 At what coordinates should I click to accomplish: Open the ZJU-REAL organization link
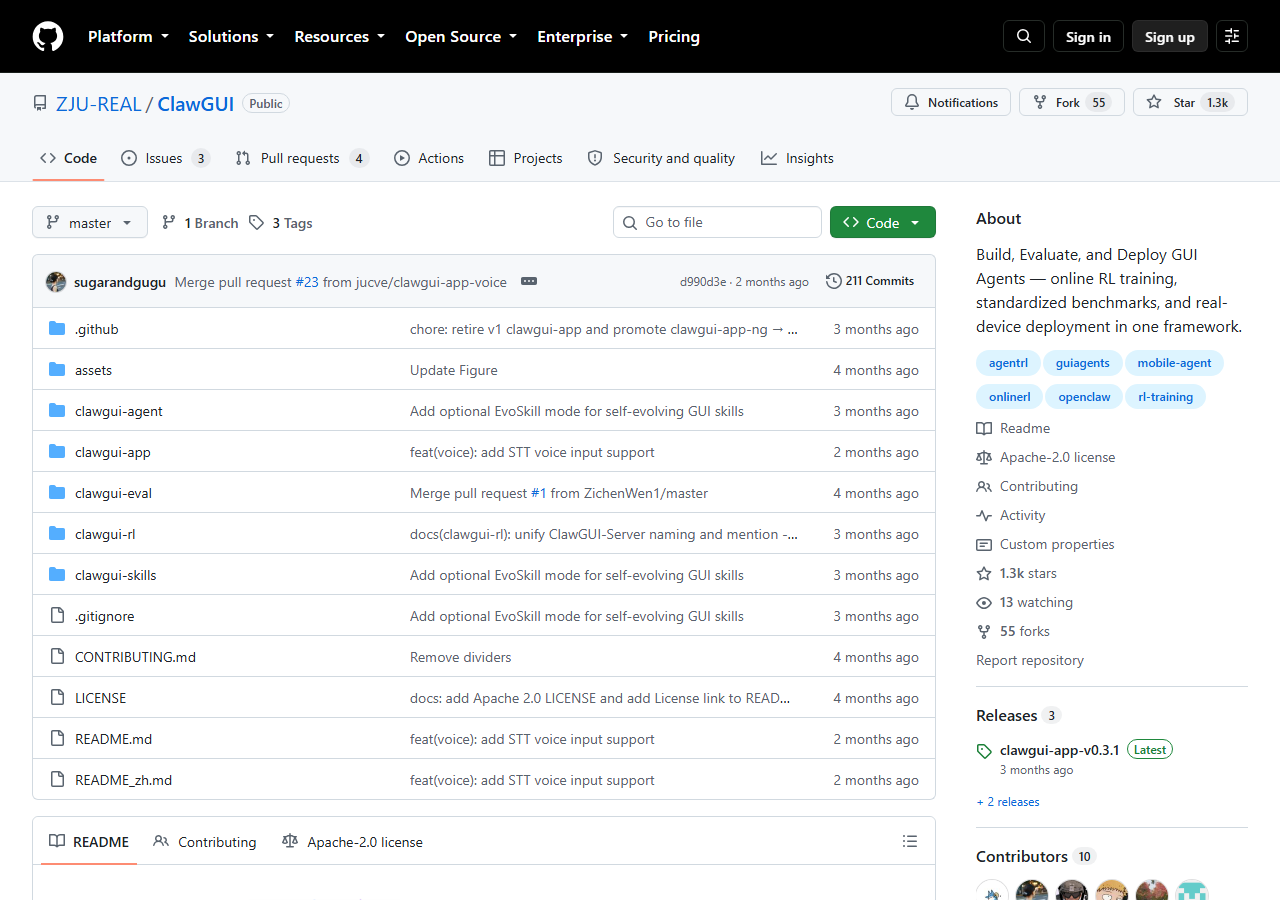99,103
